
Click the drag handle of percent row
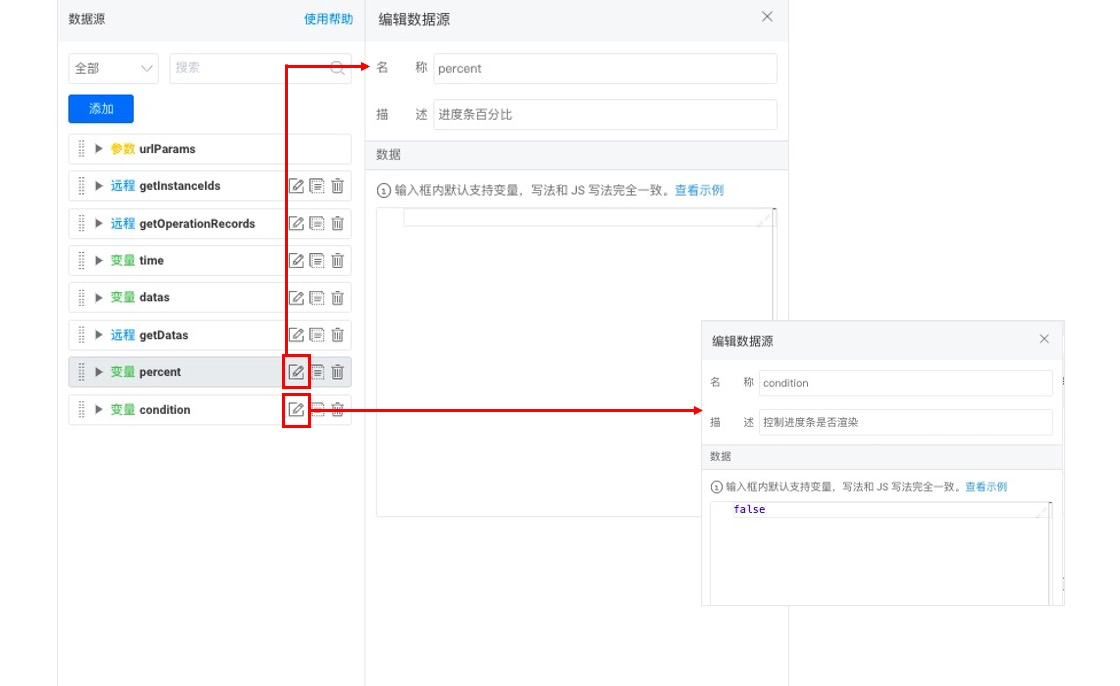81,372
